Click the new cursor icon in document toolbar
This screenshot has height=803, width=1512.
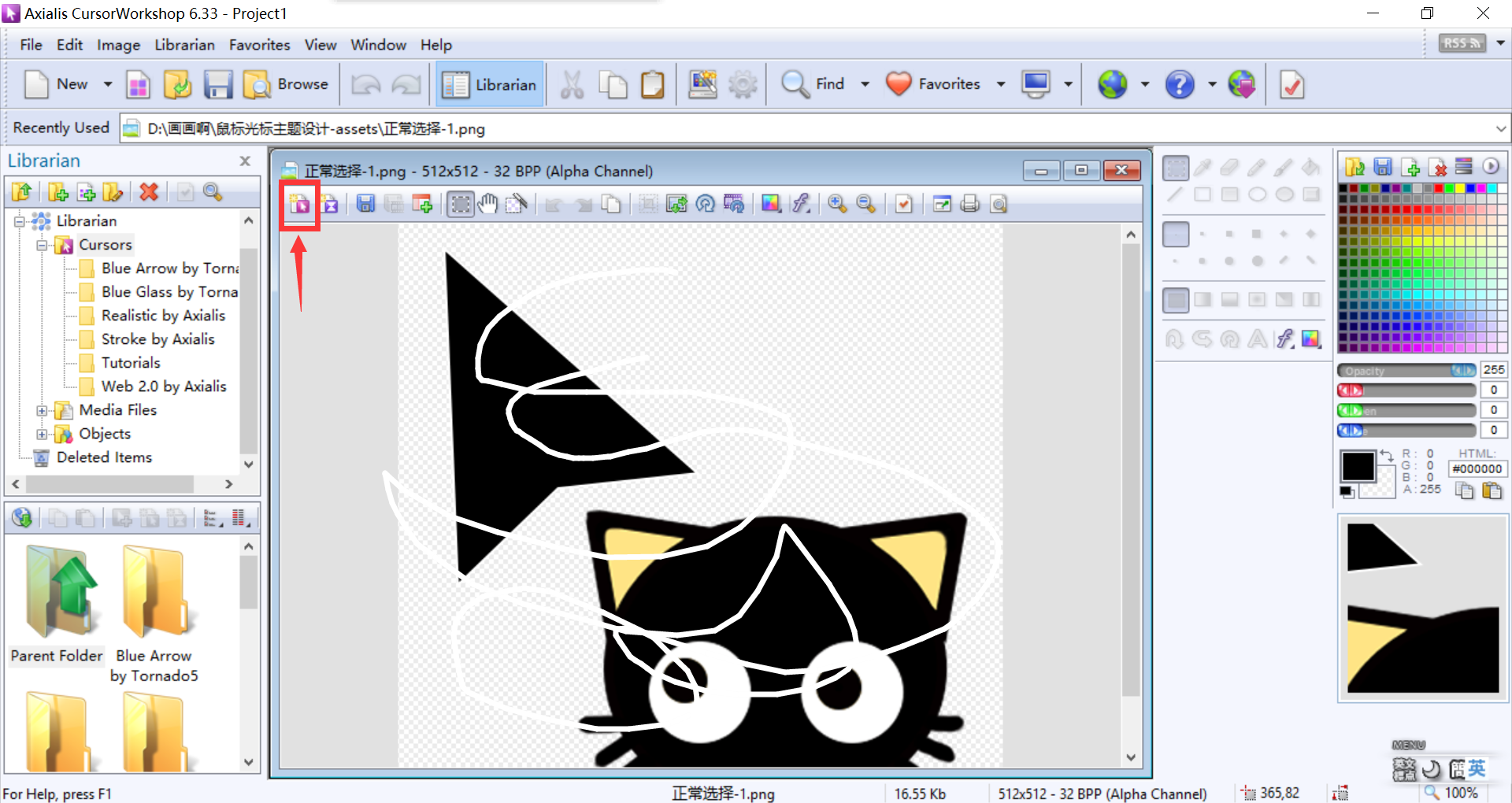click(x=300, y=205)
